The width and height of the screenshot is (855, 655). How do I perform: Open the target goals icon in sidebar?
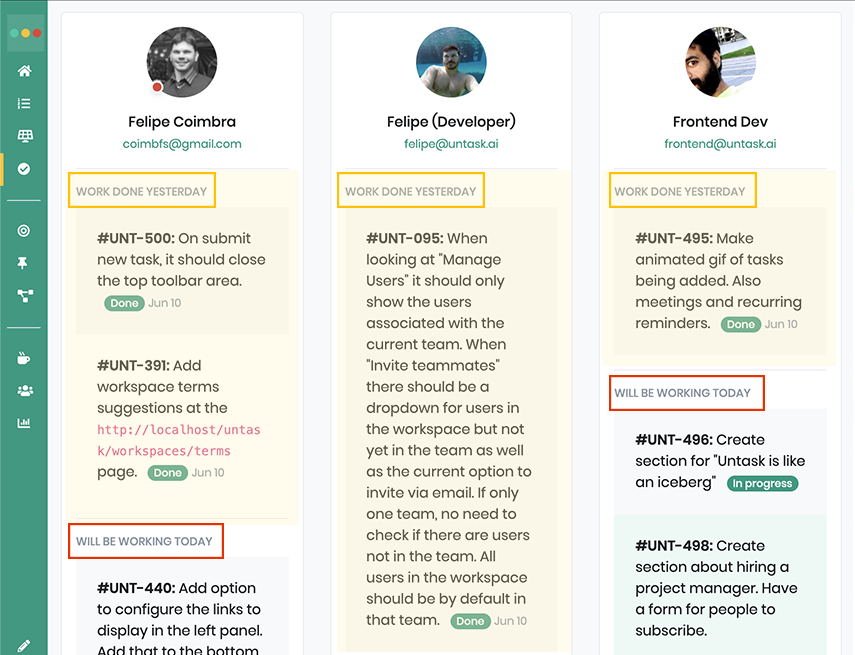24,231
